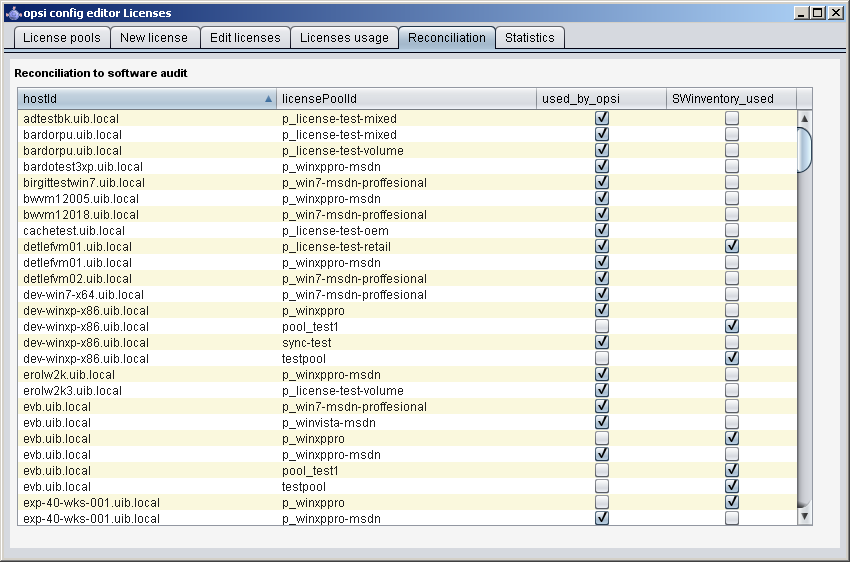Click the table's vertical scrollbar thumb
This screenshot has width=850, height=562.
click(804, 150)
